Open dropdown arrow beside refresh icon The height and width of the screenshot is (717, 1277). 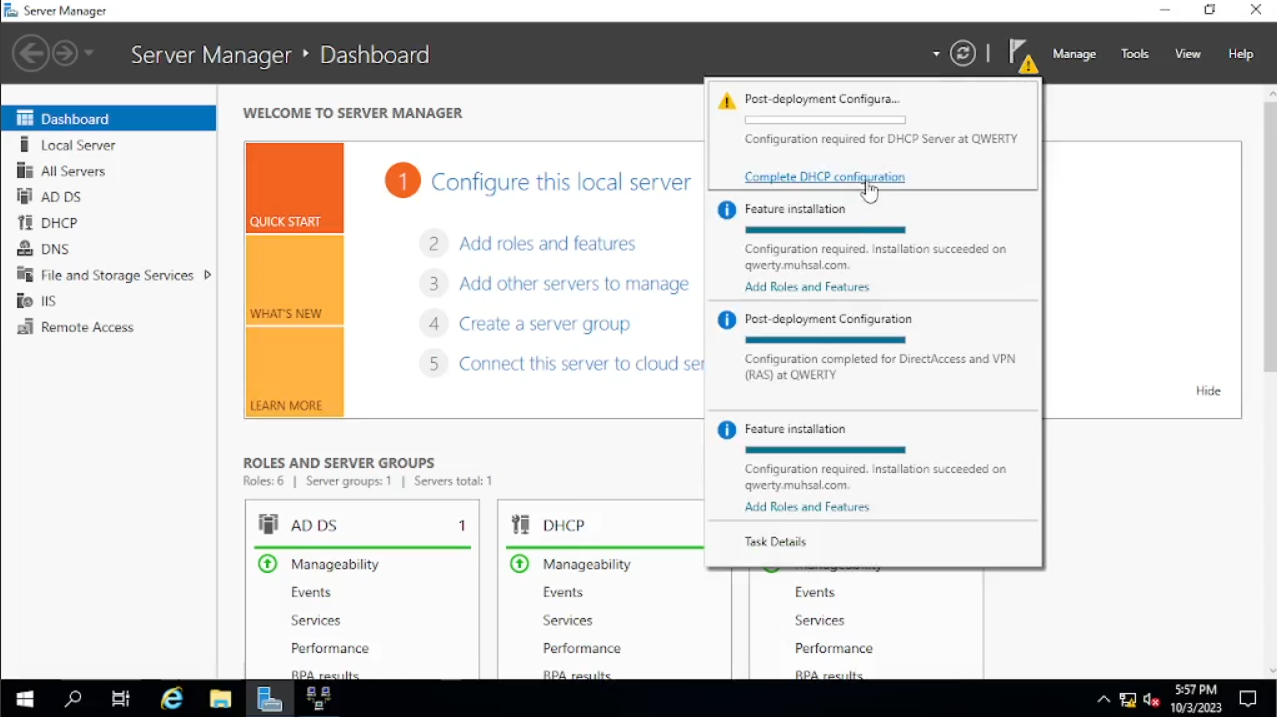(x=936, y=54)
